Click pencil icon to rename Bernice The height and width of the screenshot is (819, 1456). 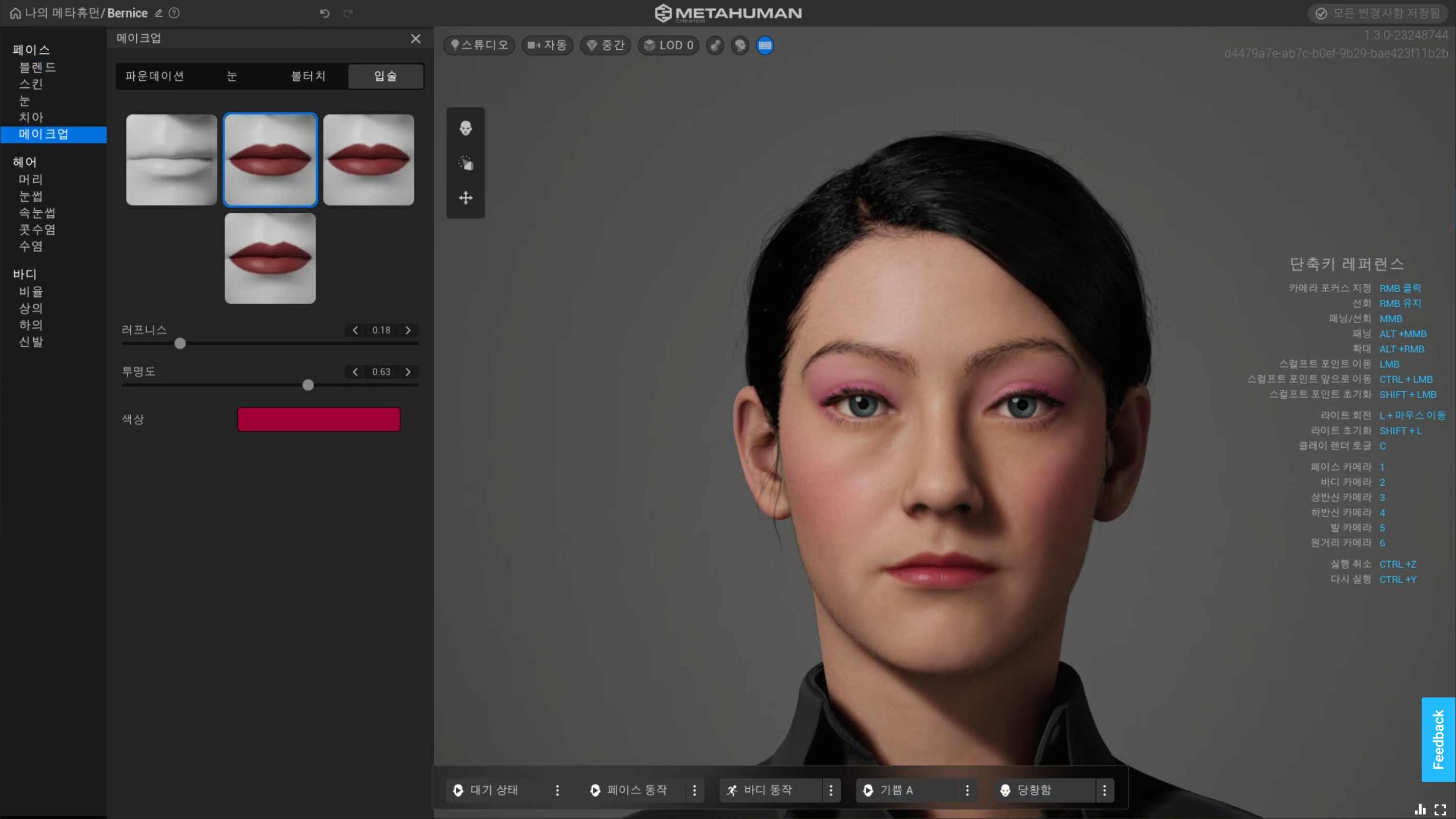coord(159,13)
